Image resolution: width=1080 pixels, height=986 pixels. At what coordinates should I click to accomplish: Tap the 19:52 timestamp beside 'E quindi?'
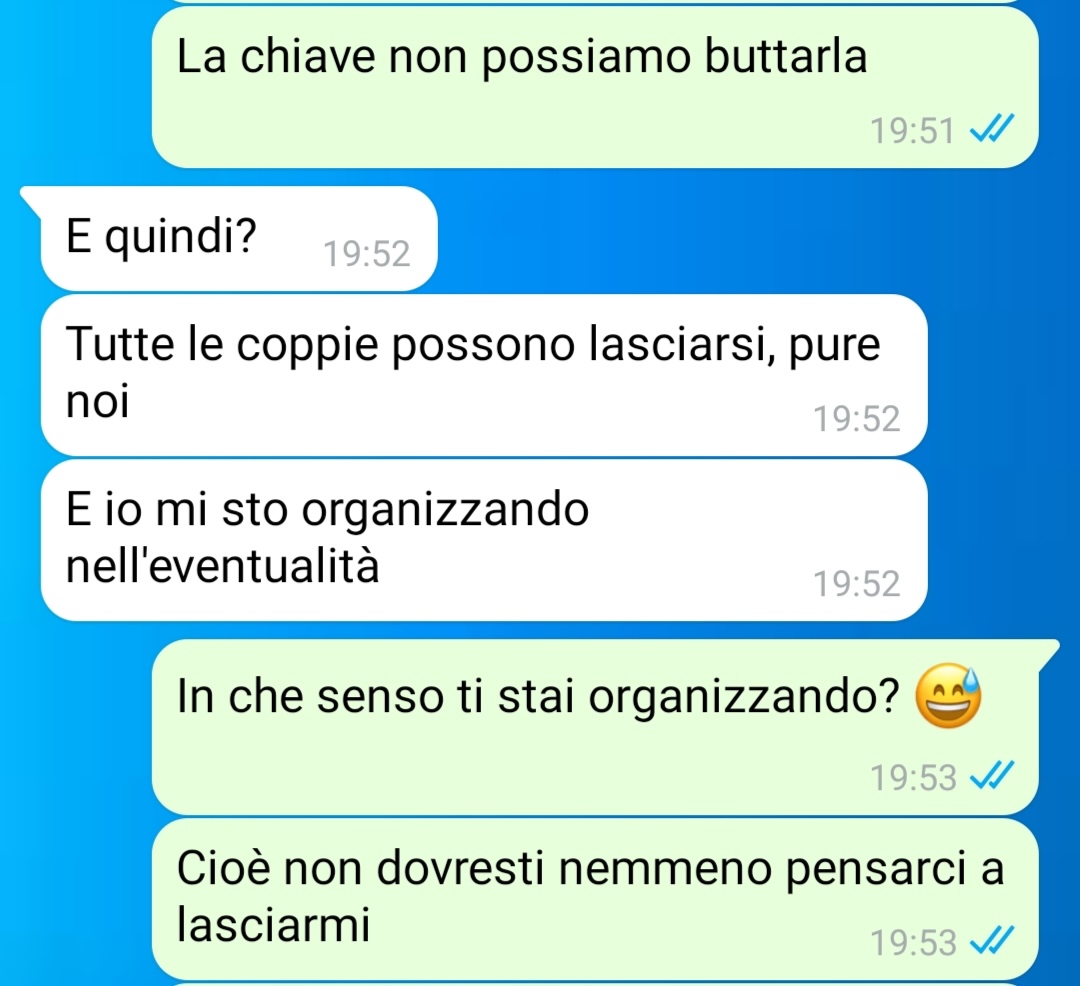pos(366,253)
